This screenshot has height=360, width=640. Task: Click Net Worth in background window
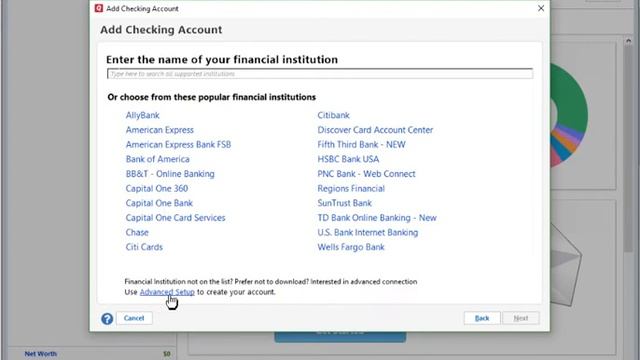tap(40, 354)
